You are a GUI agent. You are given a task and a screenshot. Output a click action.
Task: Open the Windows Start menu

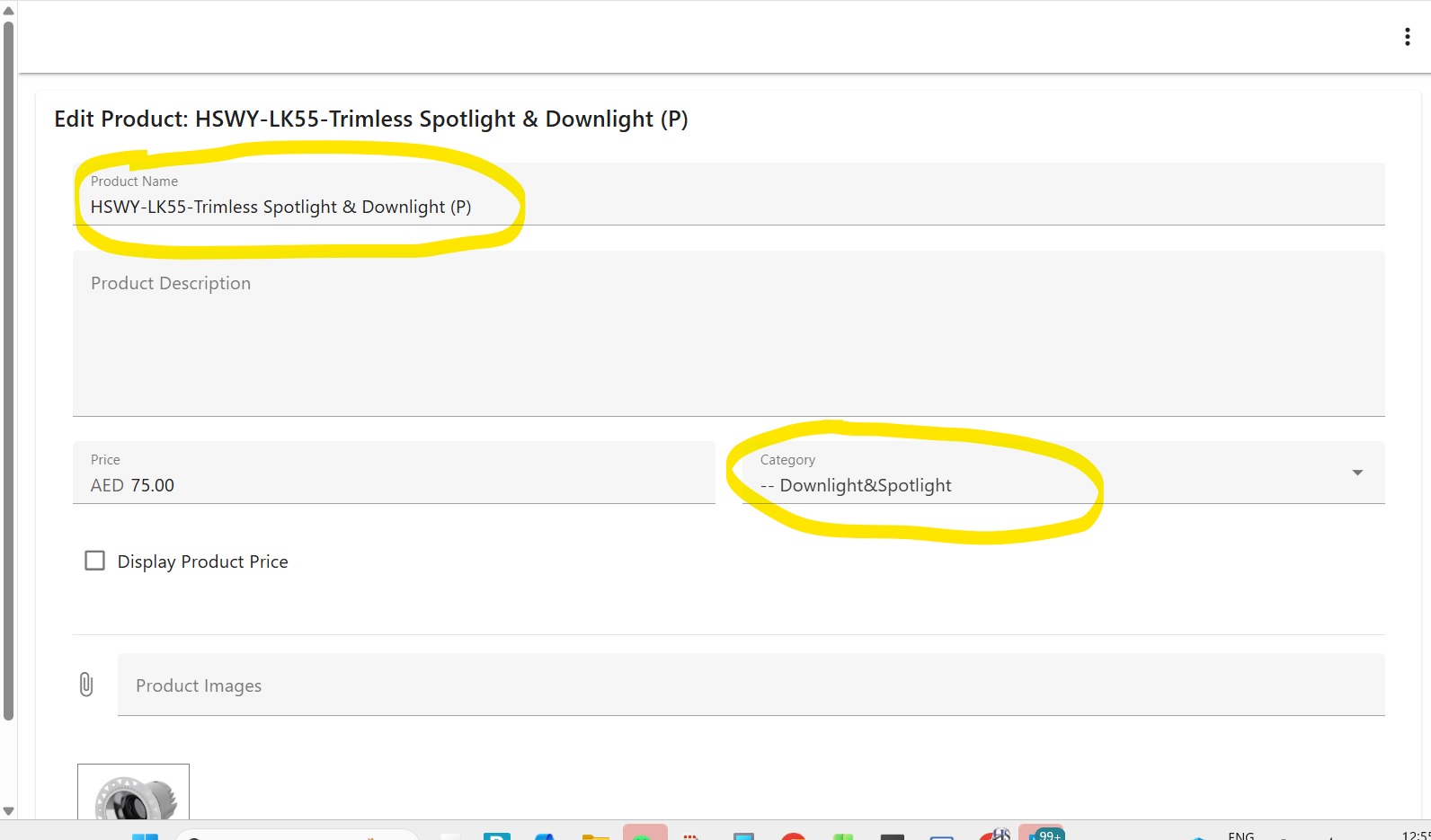[x=145, y=836]
